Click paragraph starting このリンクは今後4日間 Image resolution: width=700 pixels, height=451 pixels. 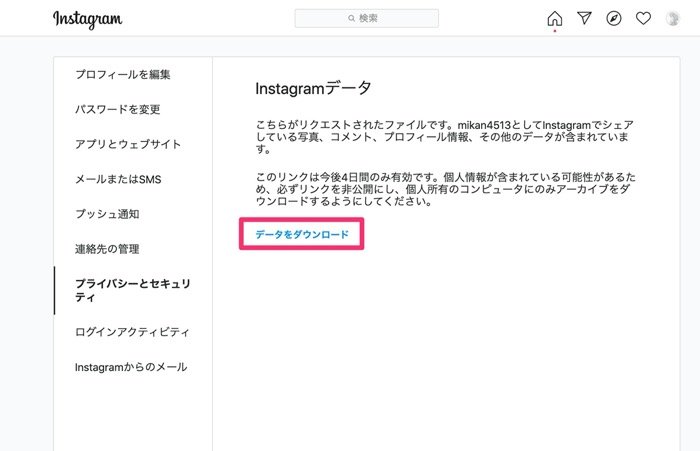click(446, 189)
